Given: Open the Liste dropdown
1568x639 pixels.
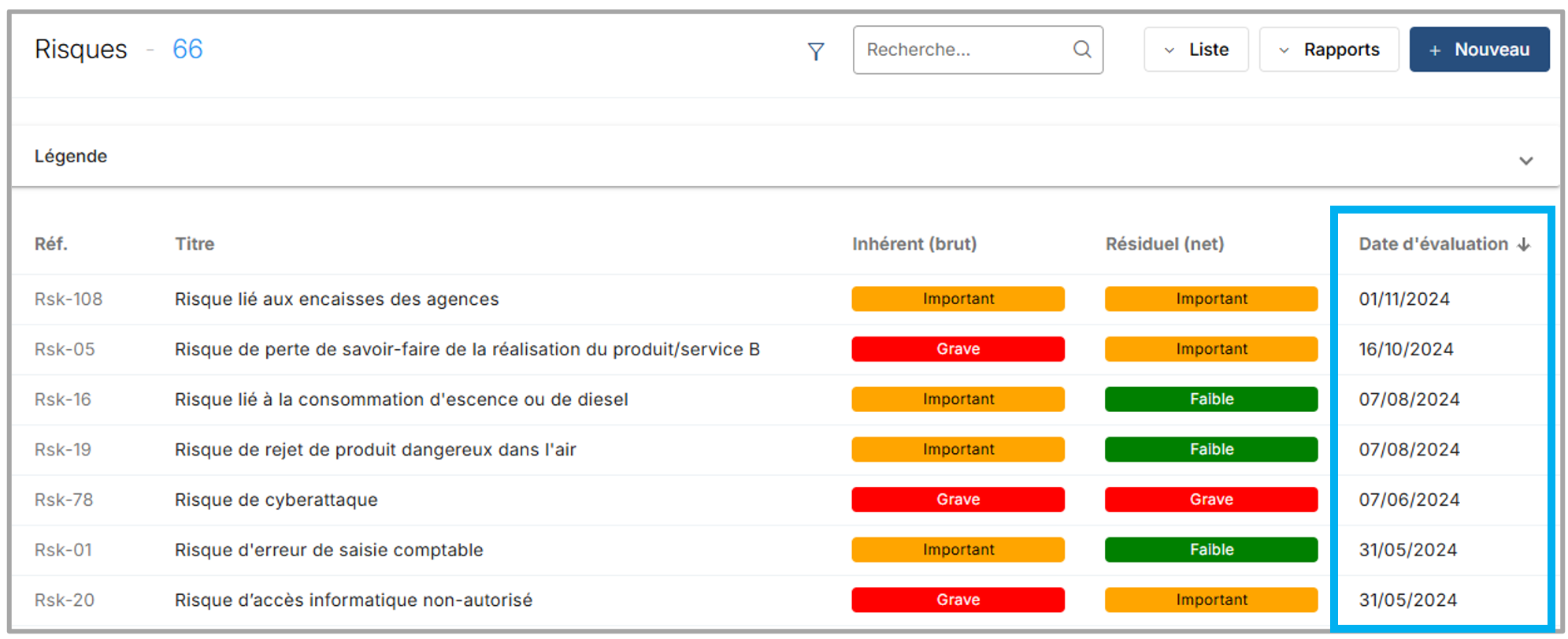Looking at the screenshot, I should (x=1195, y=50).
